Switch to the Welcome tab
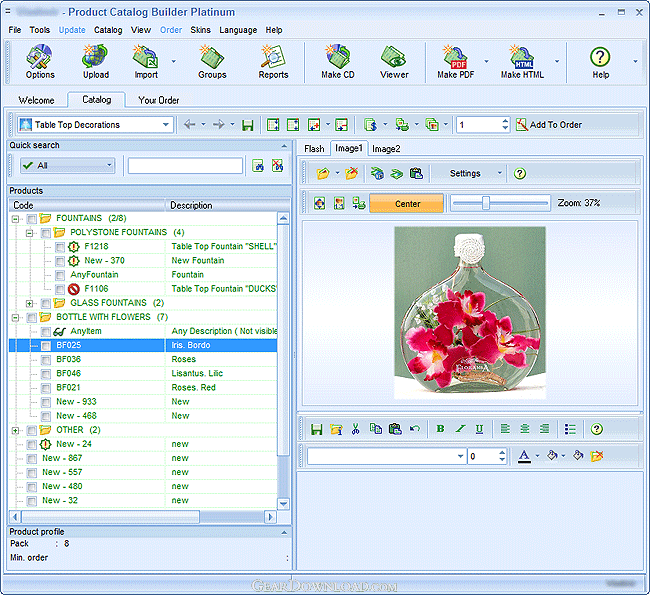The height and width of the screenshot is (595, 650). click(36, 100)
